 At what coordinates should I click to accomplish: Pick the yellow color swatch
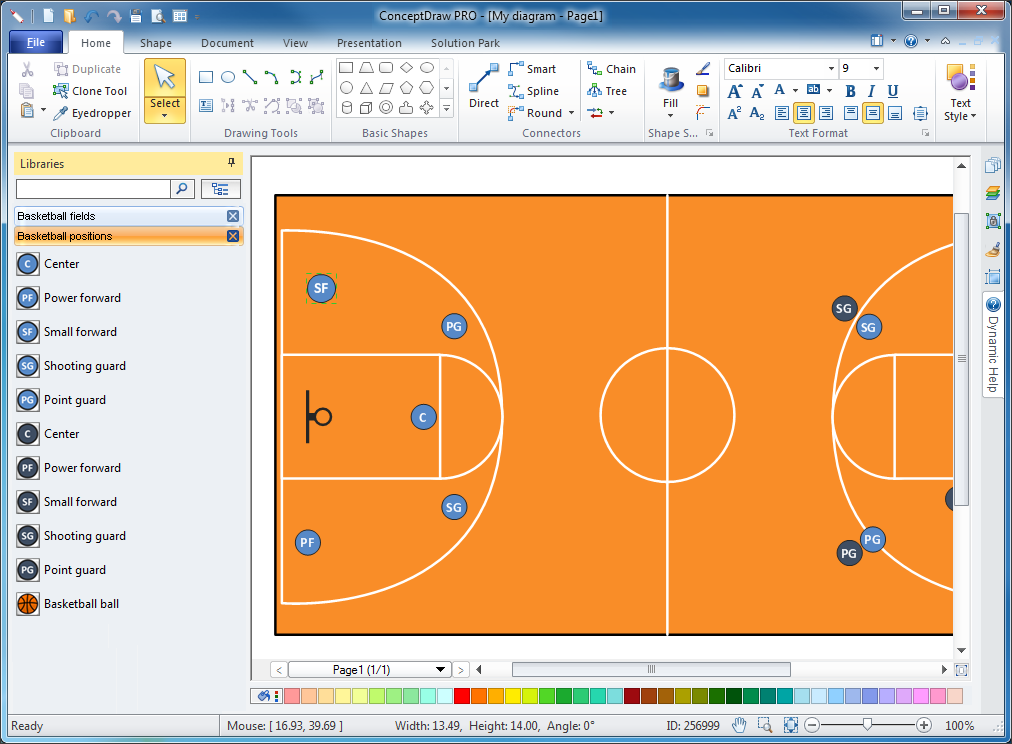click(512, 696)
